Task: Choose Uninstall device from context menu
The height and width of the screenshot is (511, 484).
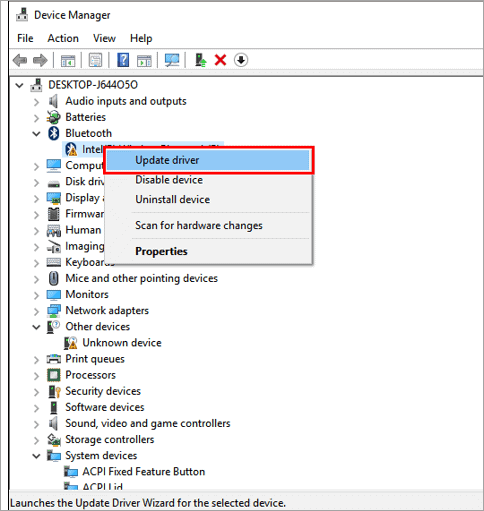Action: click(x=209, y=200)
